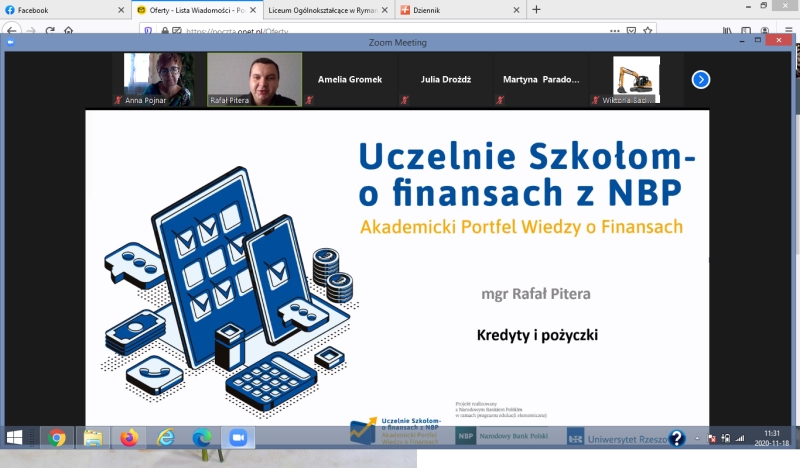Click the Amelia Gromek participant tile
Screen dimensions: 800x468
350,80
